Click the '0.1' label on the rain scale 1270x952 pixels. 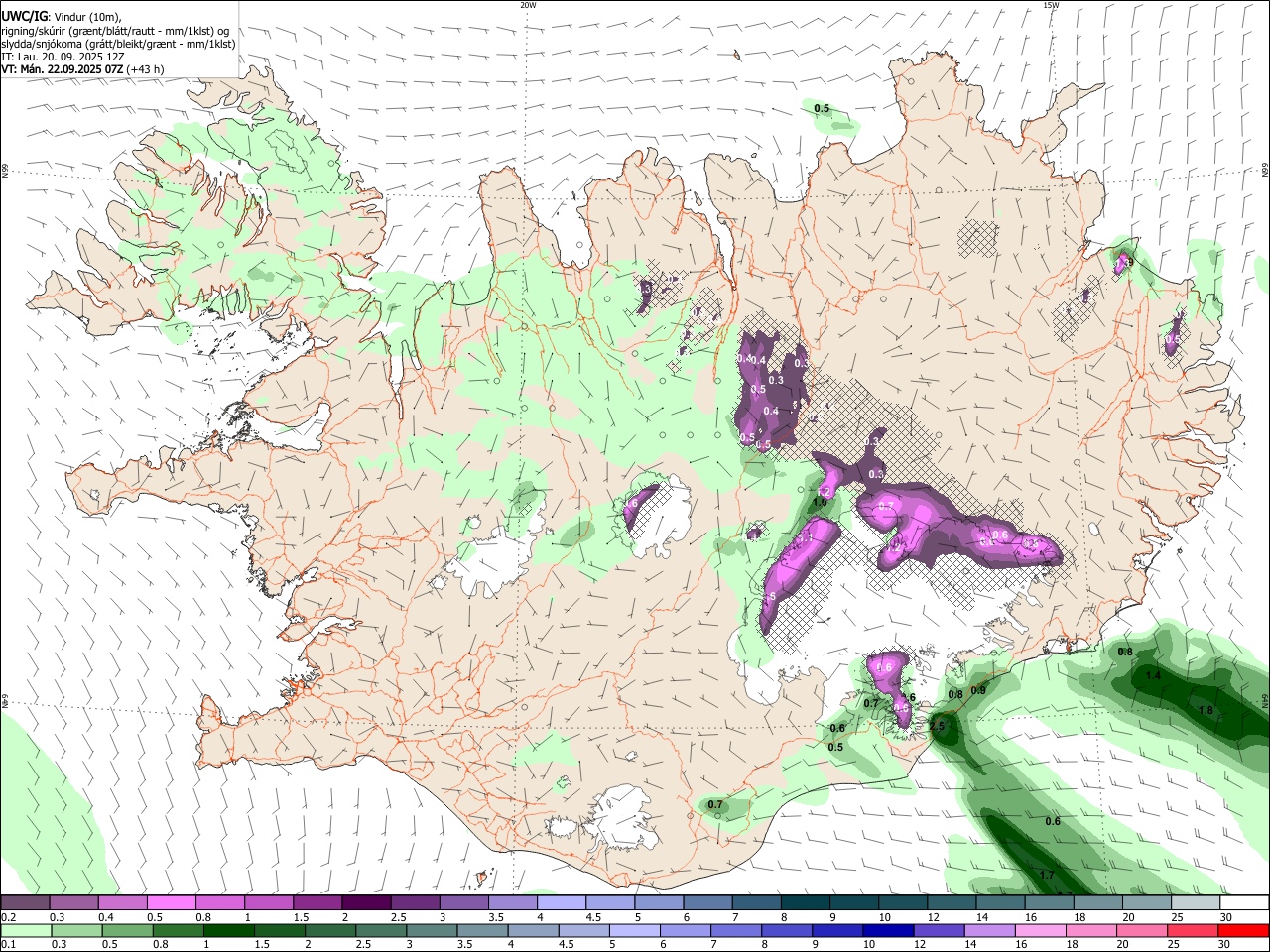pos(8,945)
